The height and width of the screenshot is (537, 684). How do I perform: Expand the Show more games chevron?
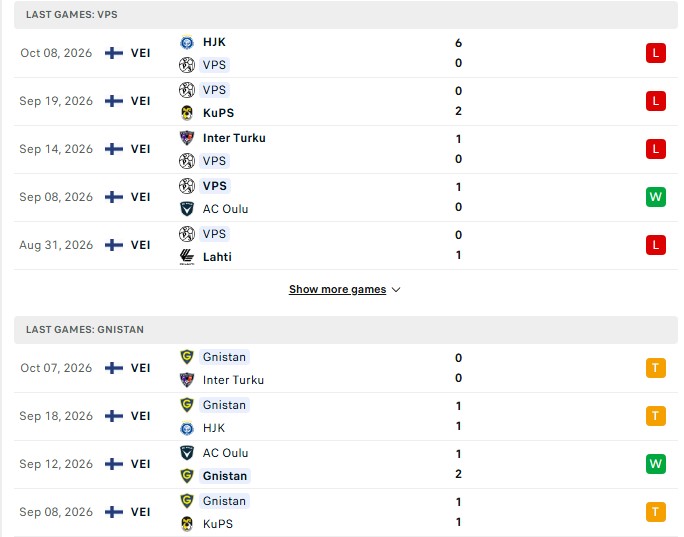(x=396, y=290)
